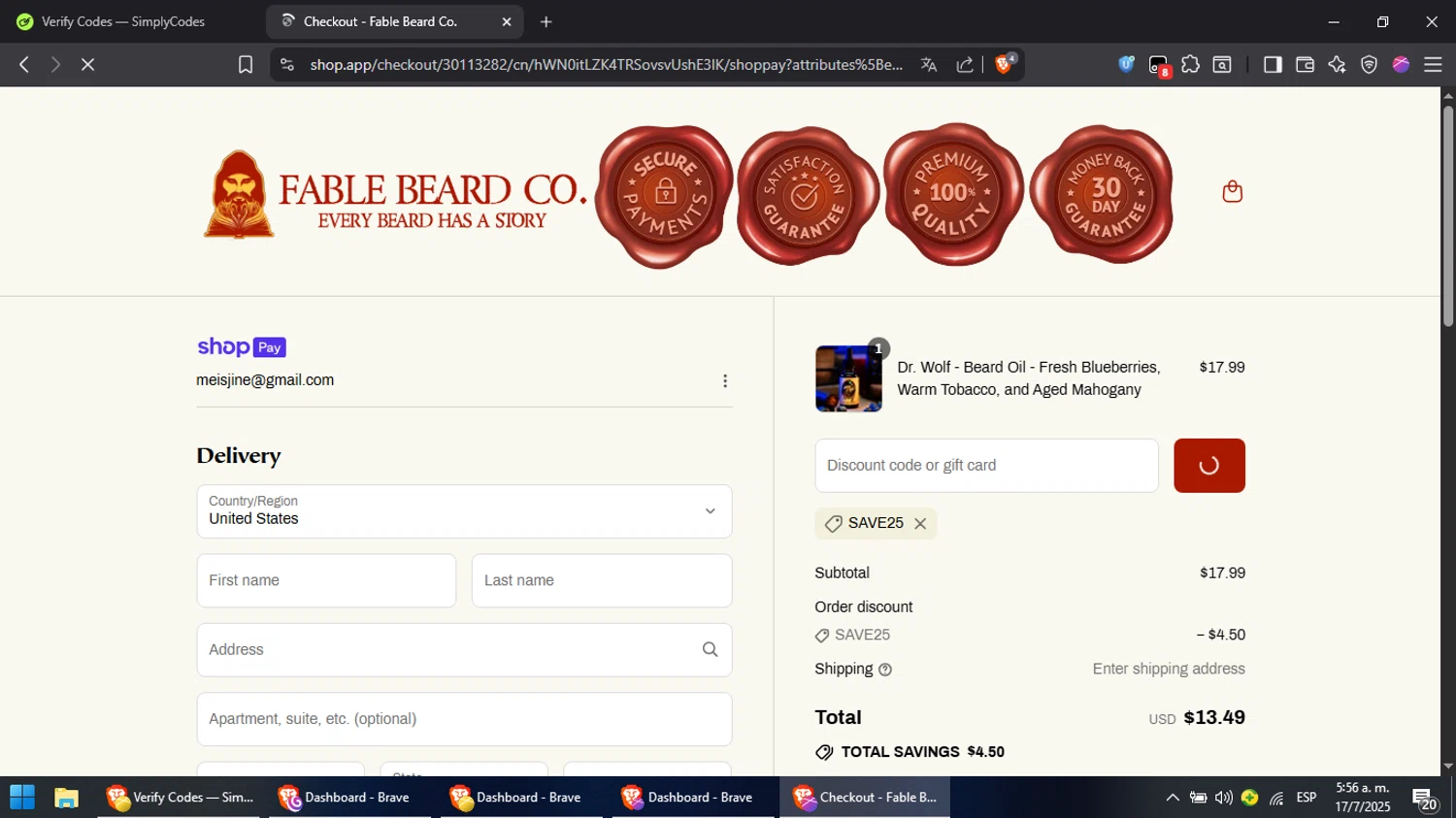Open the Bitwarden shield extension icon
The image size is (1456, 818).
(1126, 64)
